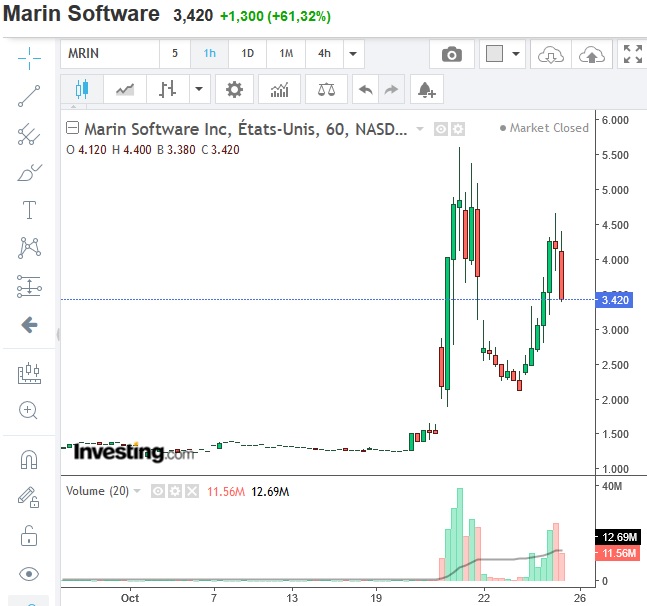Take chart snapshot with camera icon
This screenshot has width=647, height=606.
pyautogui.click(x=452, y=54)
